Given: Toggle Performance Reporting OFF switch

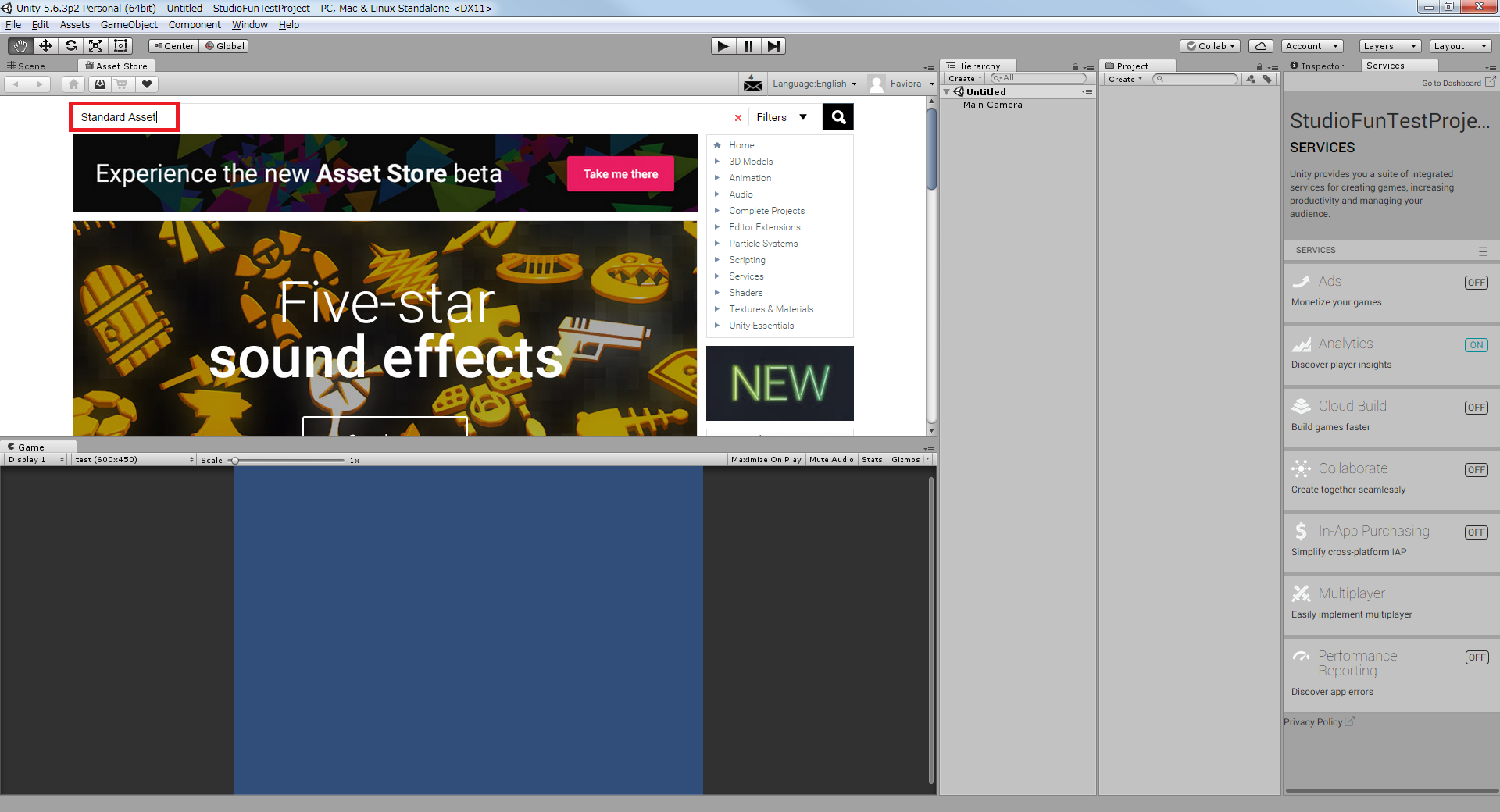Looking at the screenshot, I should click(1477, 657).
